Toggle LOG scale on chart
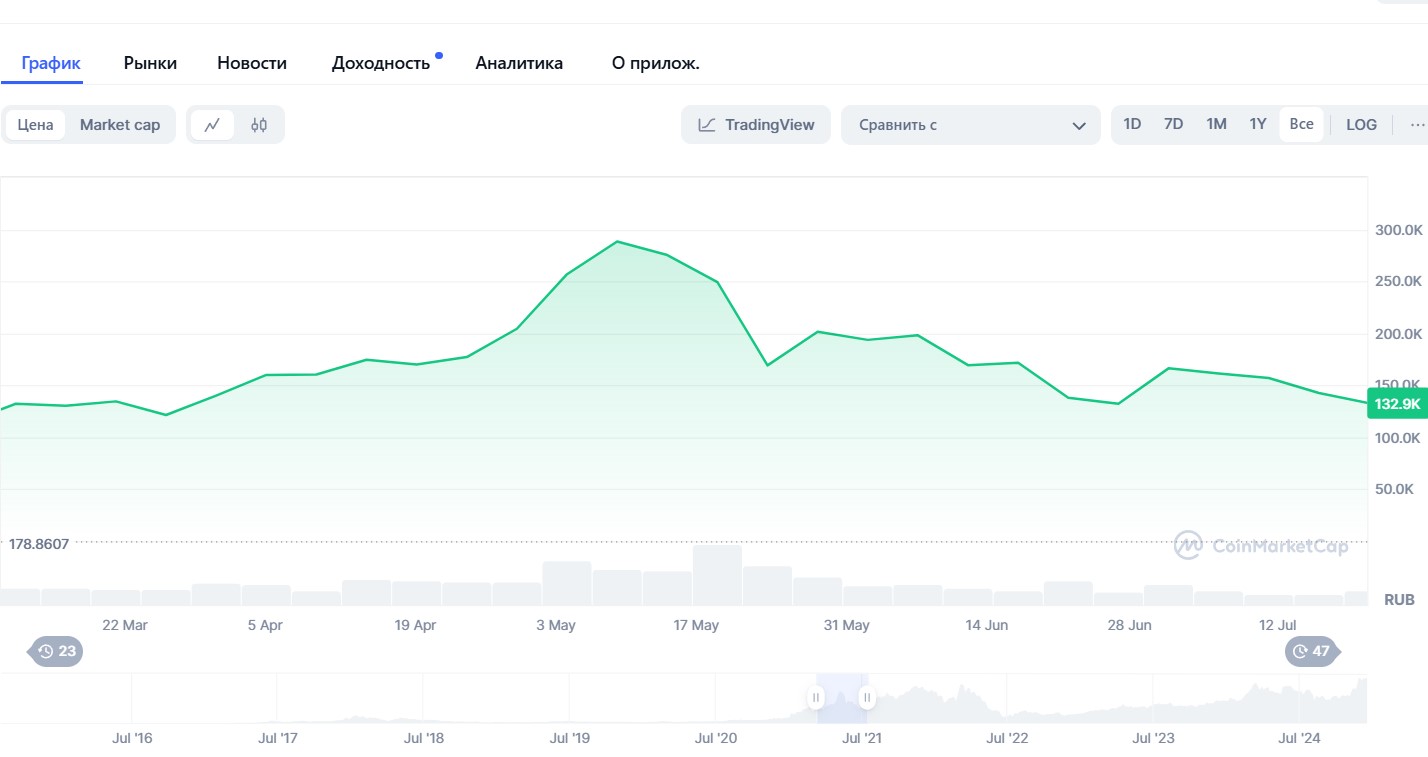 (x=1361, y=125)
